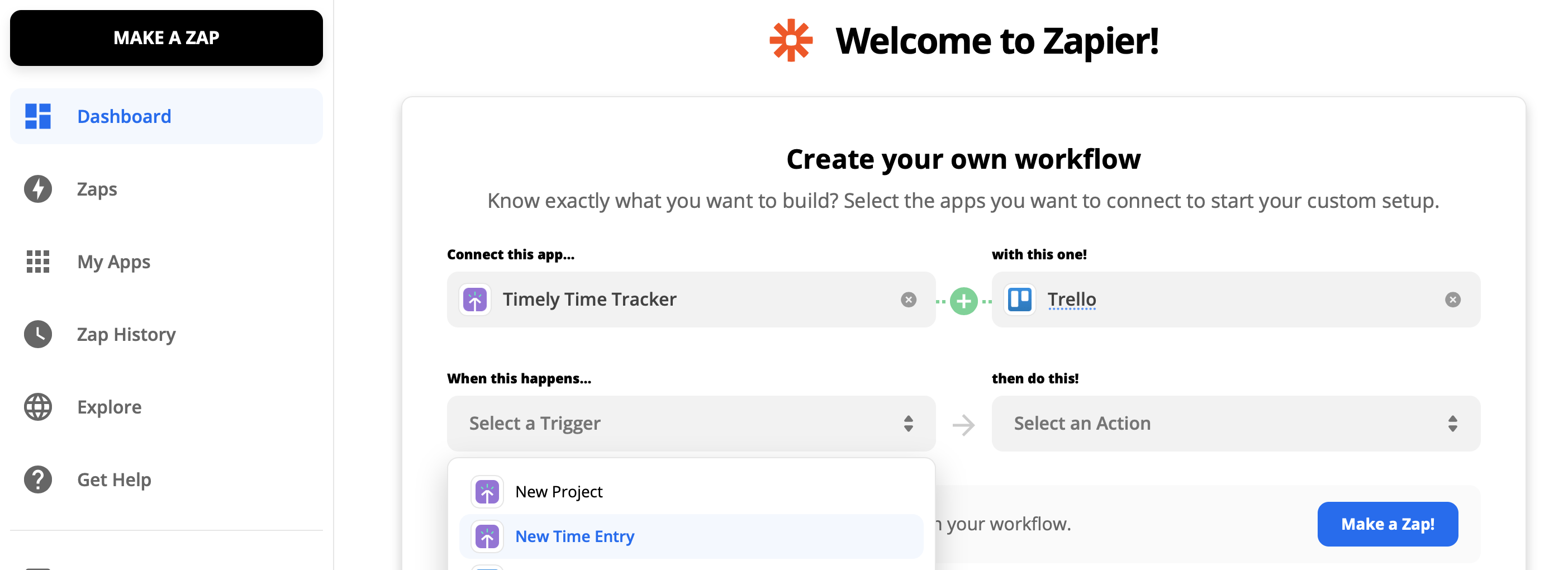Click the Trello app icon
Screen dimensions: 1568x570
pyautogui.click(x=1020, y=300)
